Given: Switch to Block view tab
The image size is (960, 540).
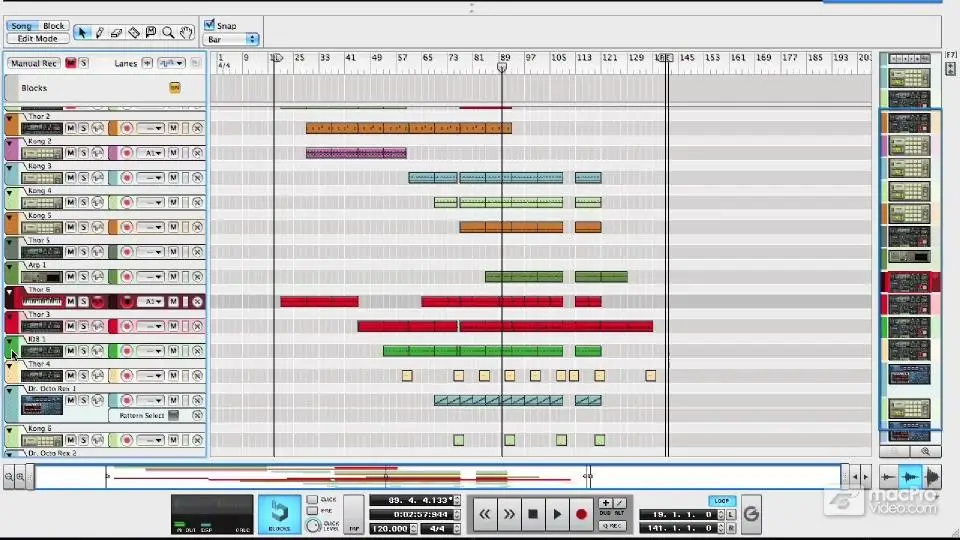Looking at the screenshot, I should [x=53, y=26].
